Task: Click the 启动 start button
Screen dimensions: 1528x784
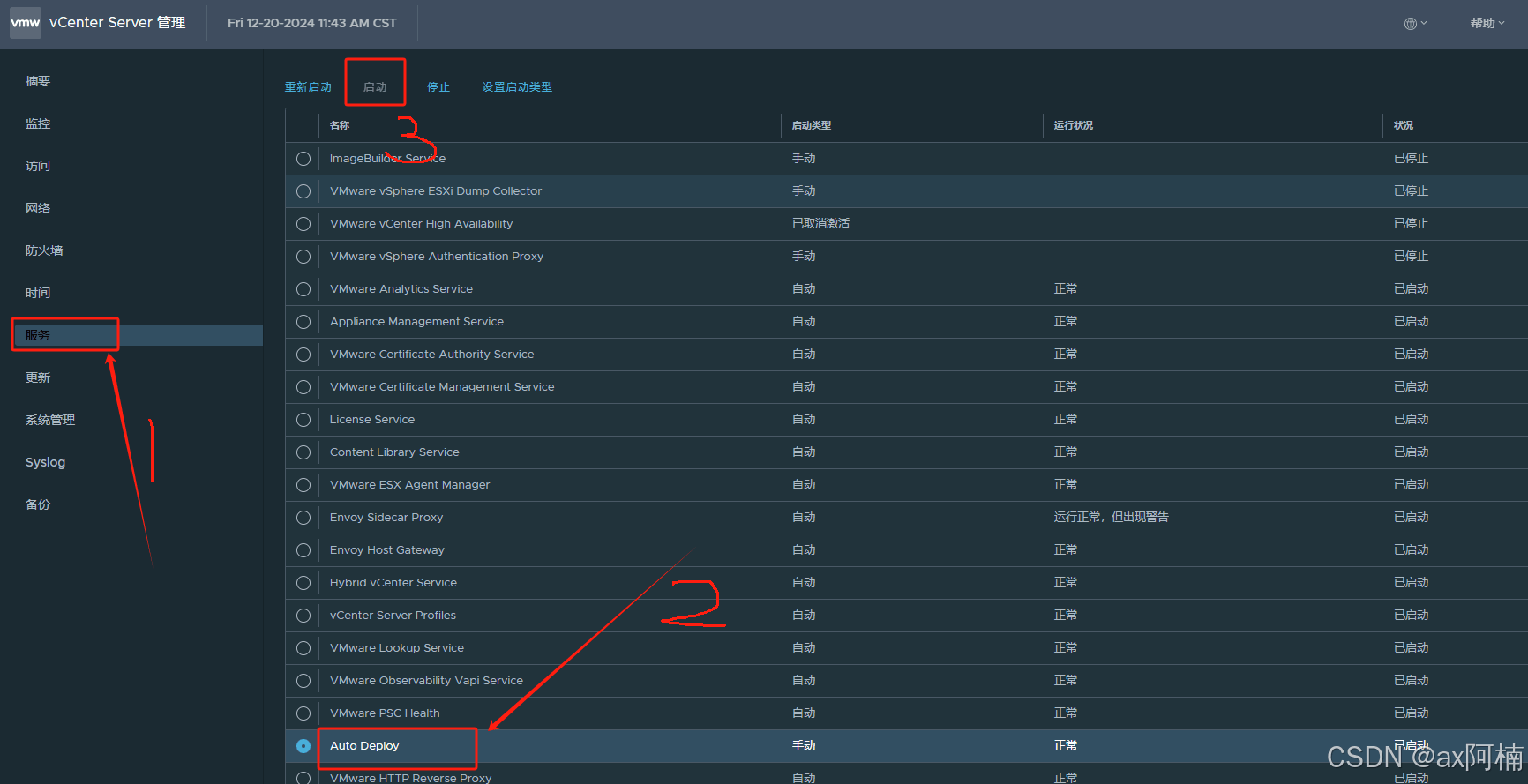Action: pyautogui.click(x=375, y=87)
